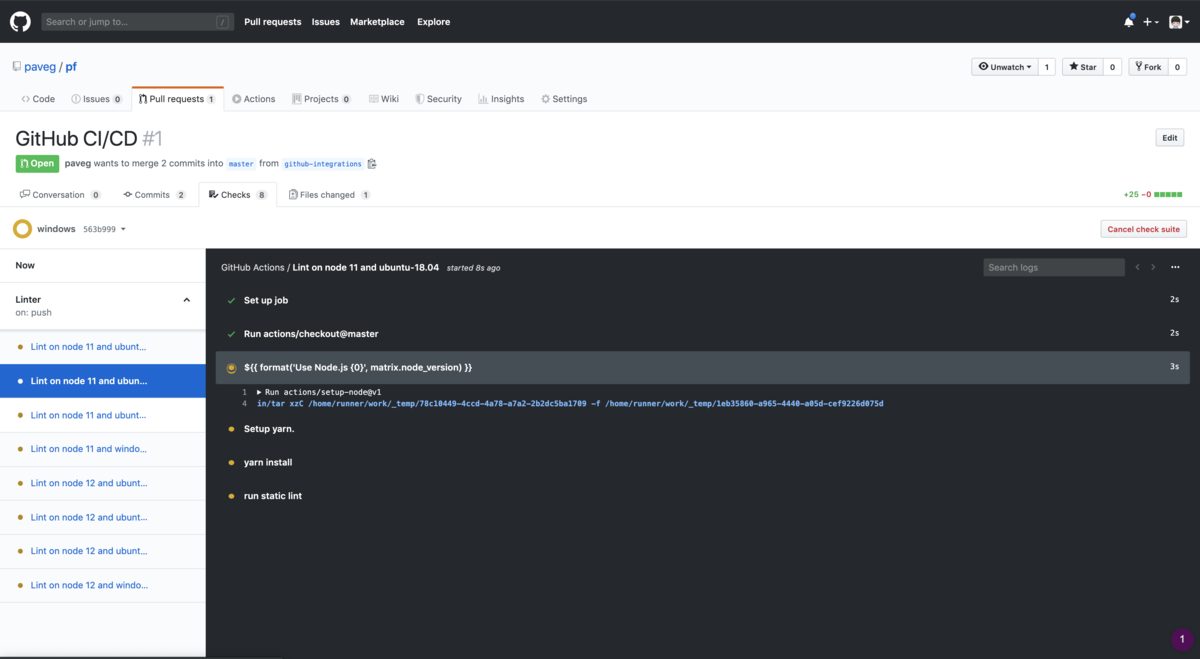Open the github-integrations branch link
Viewport: 1200px width, 659px height.
(x=323, y=164)
